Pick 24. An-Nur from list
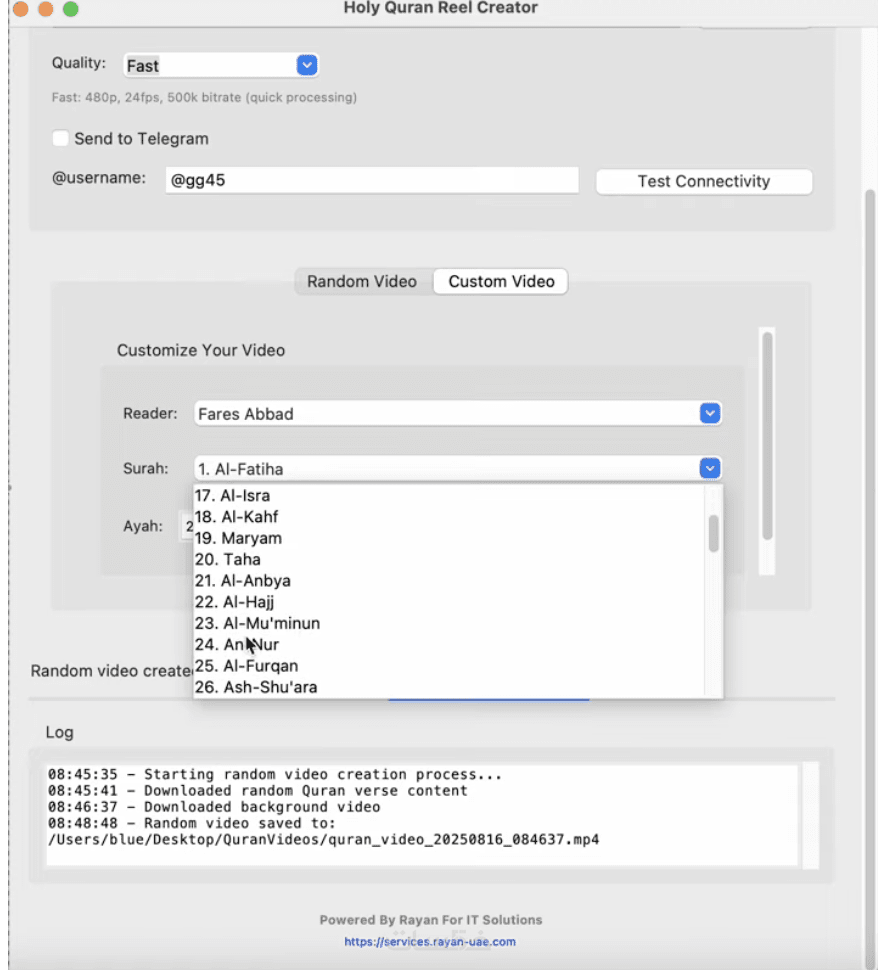 449,645
